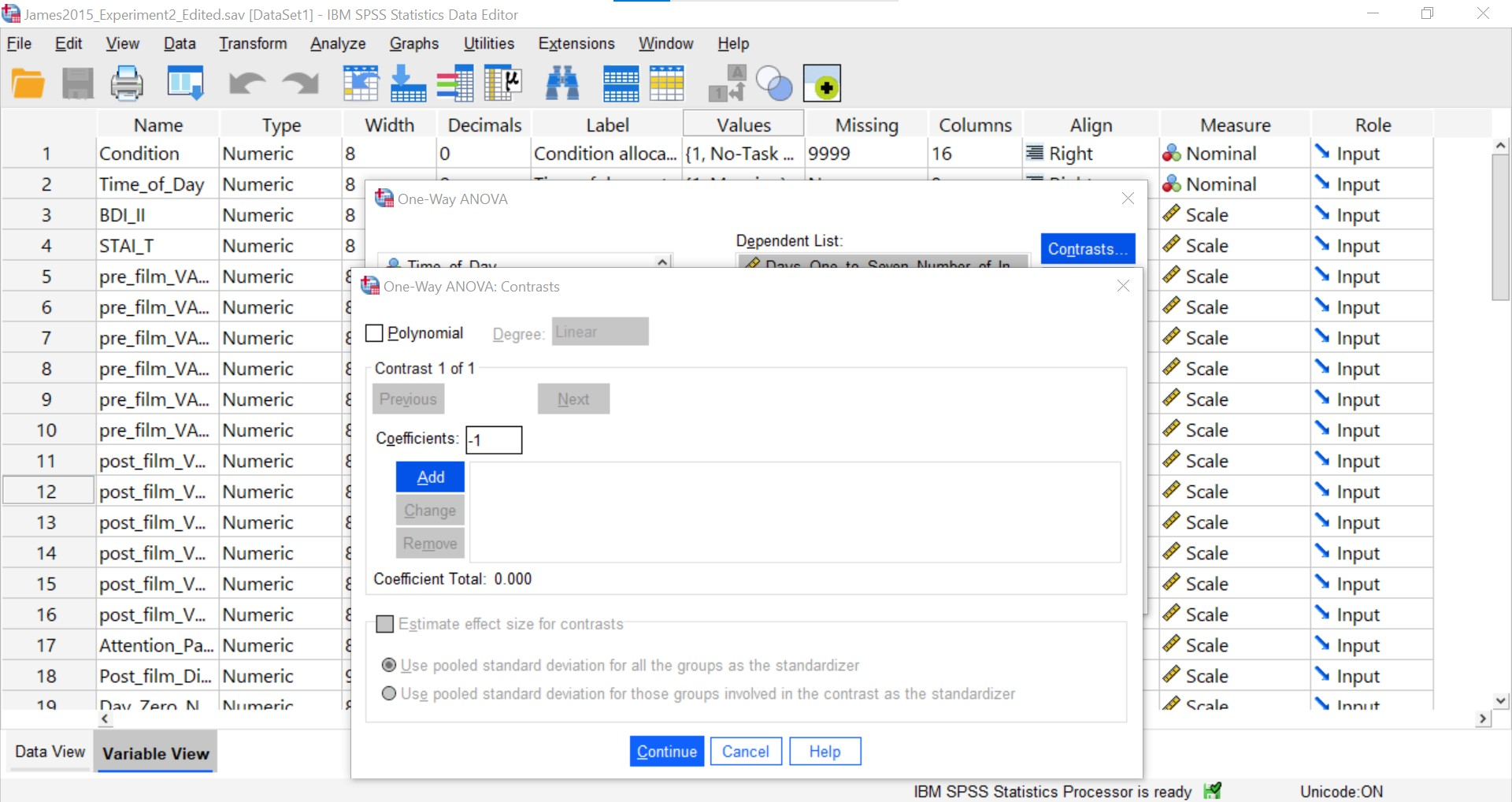Open the Degree Linear dropdown
The width and height of the screenshot is (1512, 802).
coord(600,332)
